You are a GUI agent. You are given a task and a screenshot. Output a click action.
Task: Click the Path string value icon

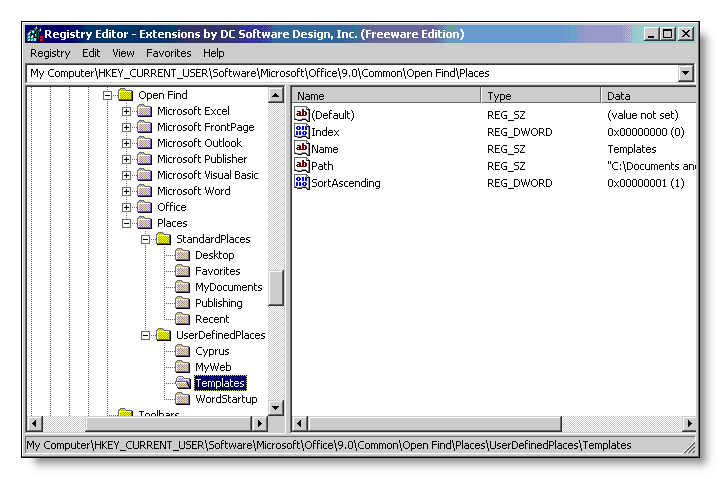point(302,165)
